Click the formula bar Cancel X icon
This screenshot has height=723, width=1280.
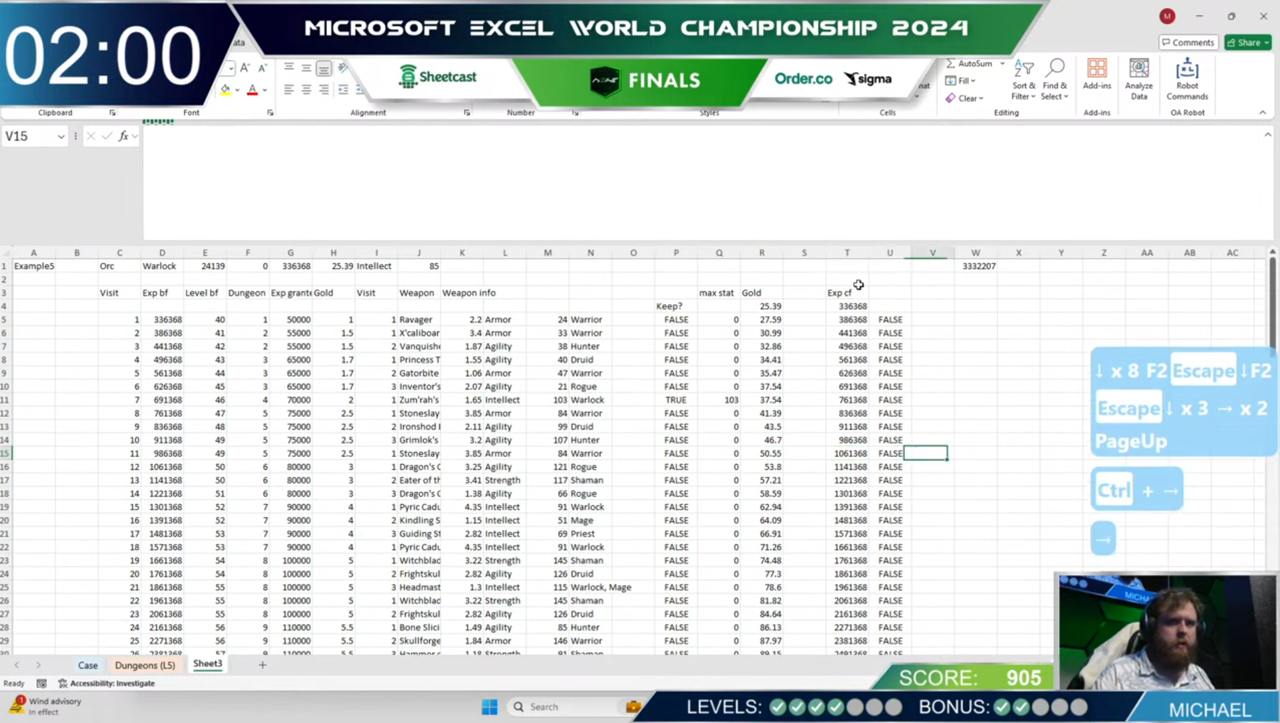91,136
